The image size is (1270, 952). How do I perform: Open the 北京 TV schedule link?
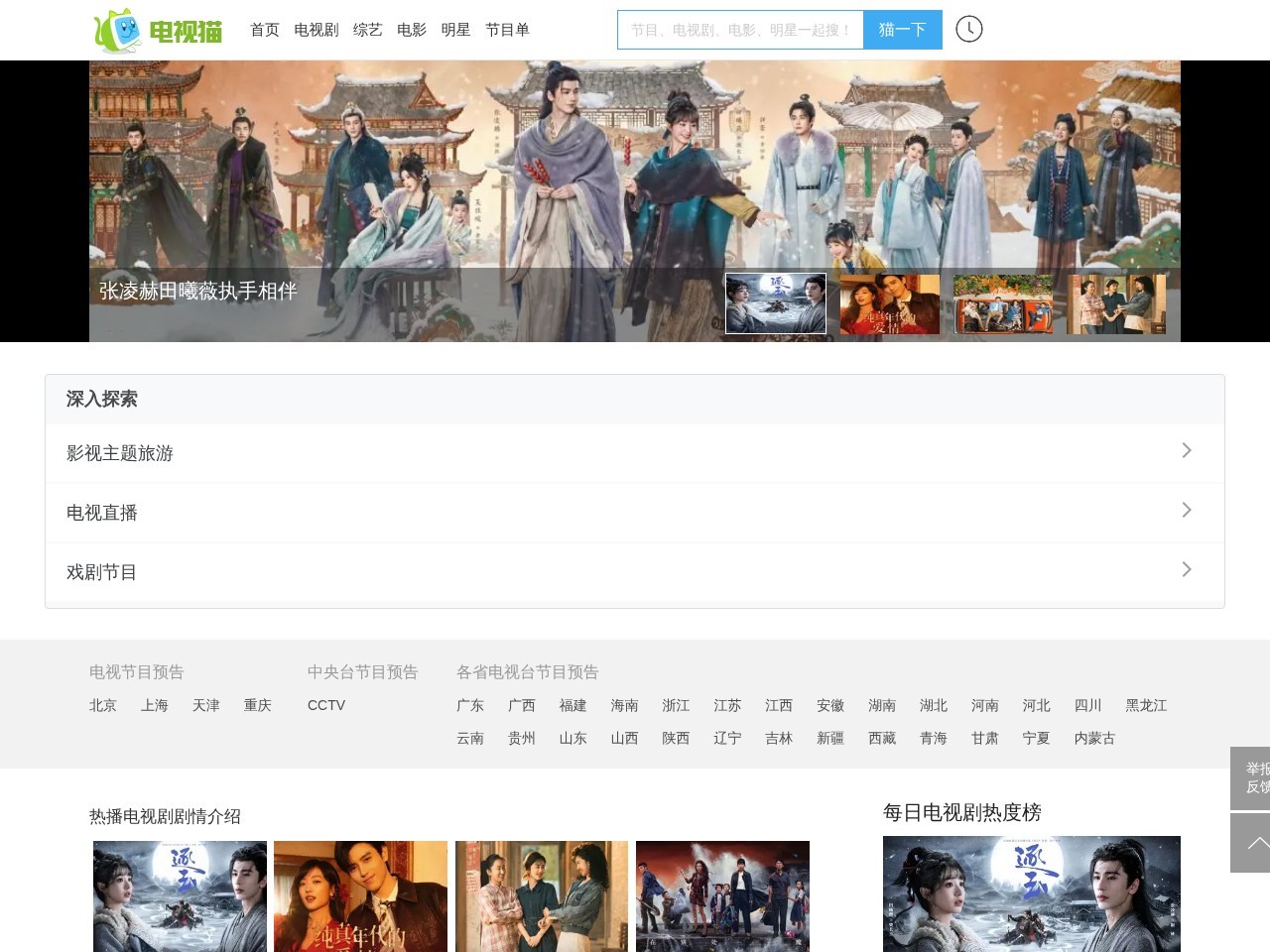point(103,705)
